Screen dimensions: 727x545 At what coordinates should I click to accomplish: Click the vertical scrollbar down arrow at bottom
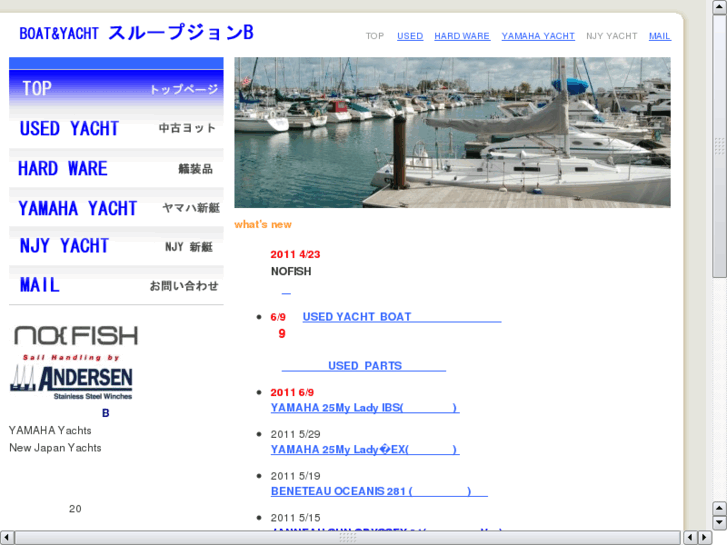(720, 523)
